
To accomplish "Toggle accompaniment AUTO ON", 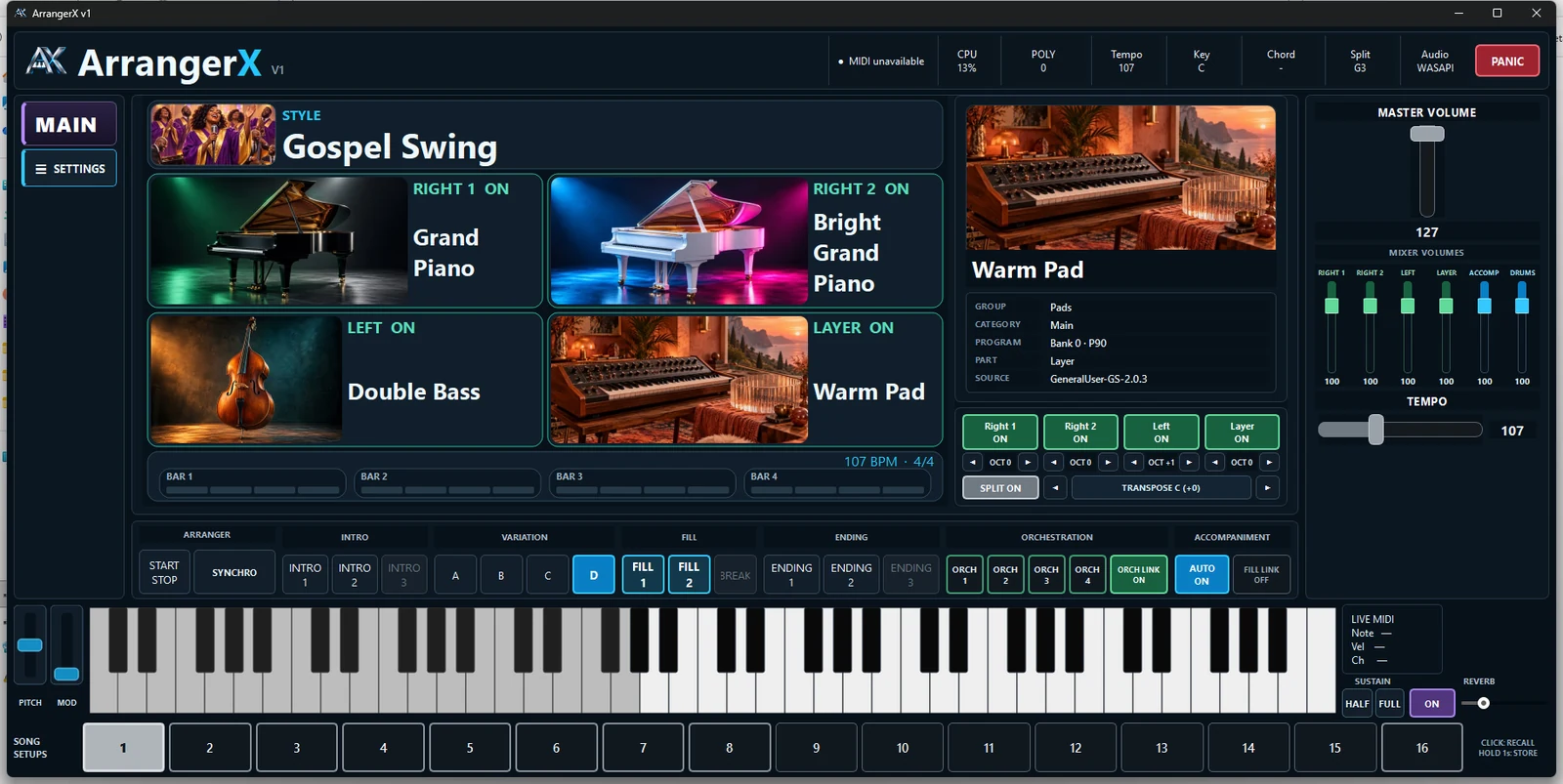I will coord(1202,574).
